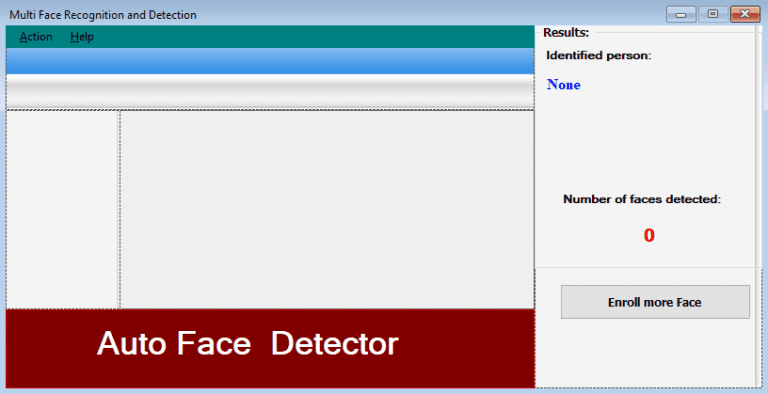Click the red faces detected count '0'
Screen dimensions: 768x394
point(649,235)
